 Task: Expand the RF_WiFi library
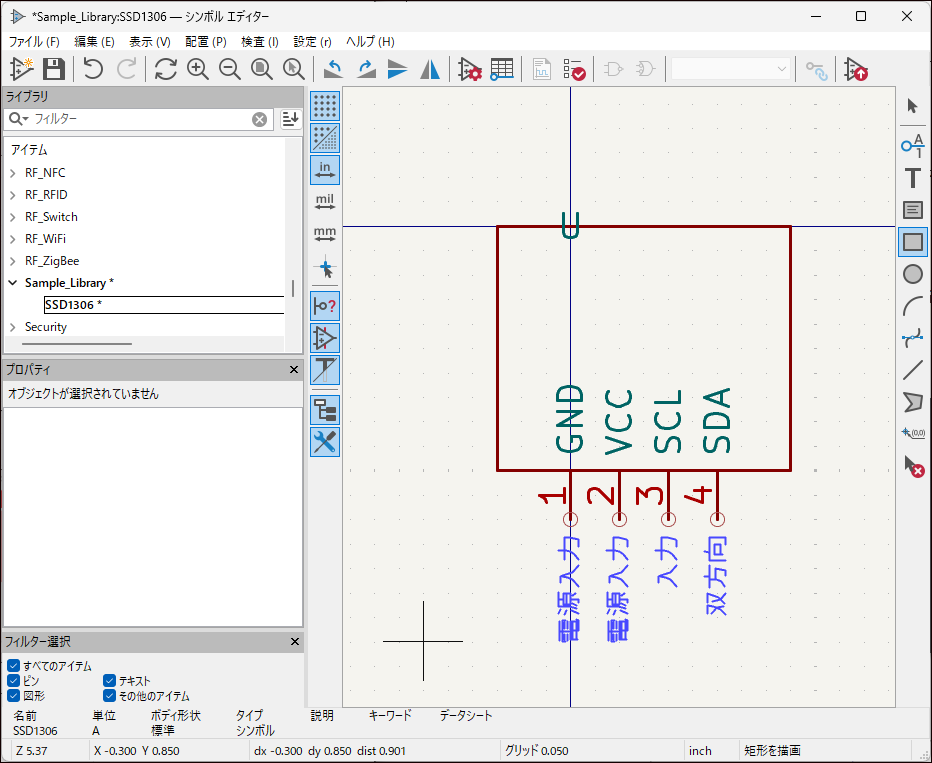pyautogui.click(x=13, y=239)
